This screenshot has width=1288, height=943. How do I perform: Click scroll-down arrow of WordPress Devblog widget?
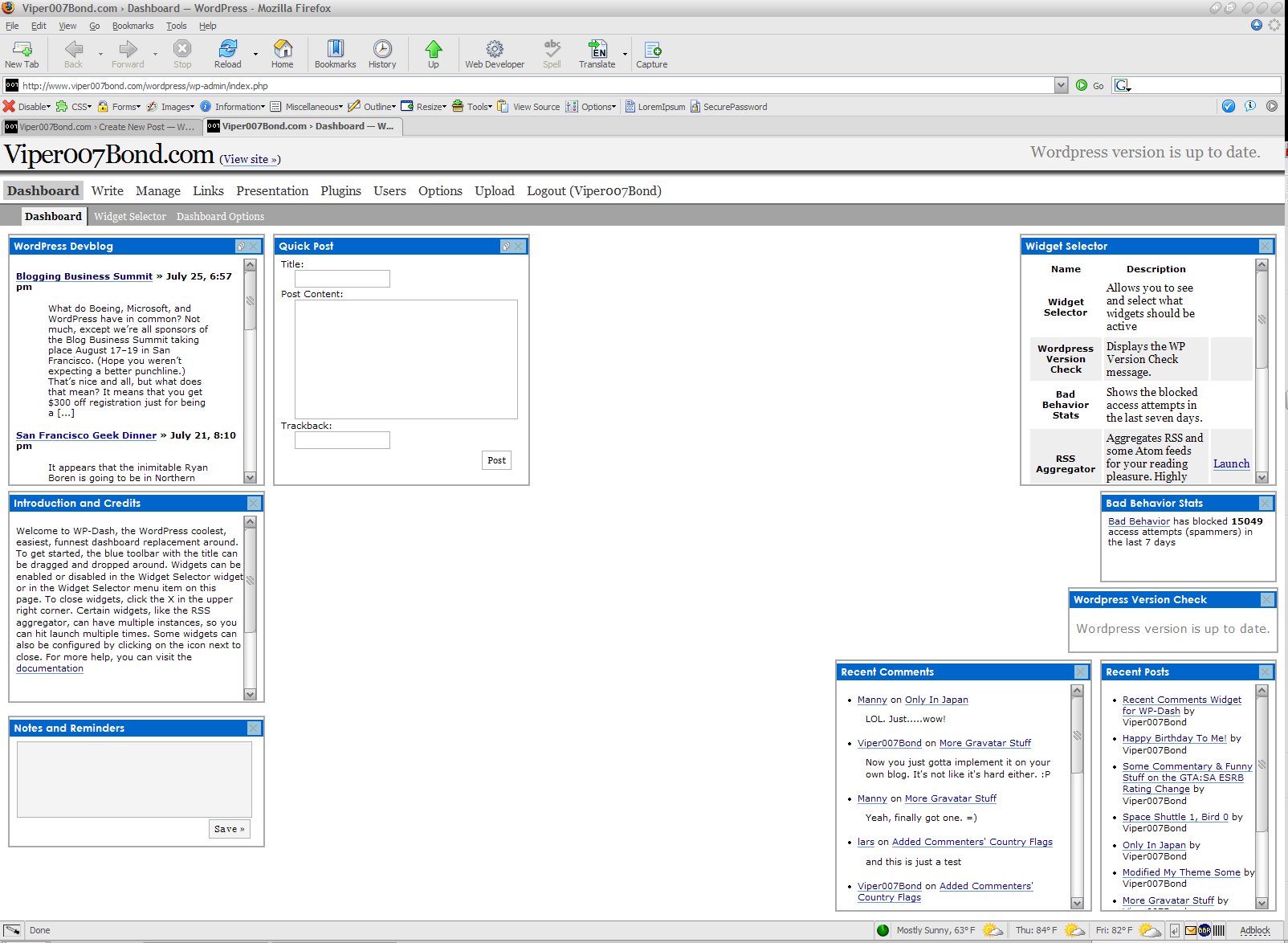250,477
